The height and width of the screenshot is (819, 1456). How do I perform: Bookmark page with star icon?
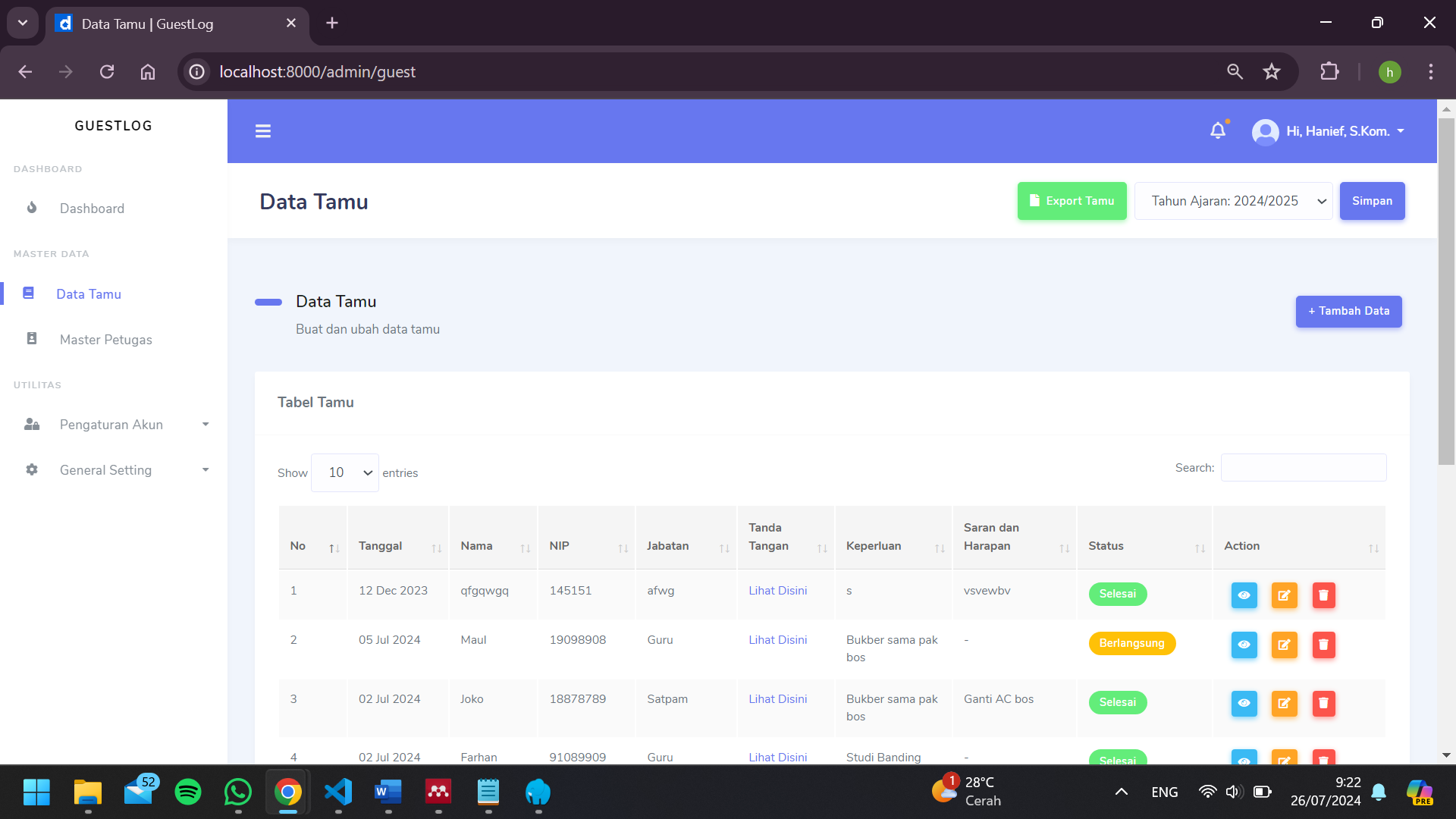1272,71
